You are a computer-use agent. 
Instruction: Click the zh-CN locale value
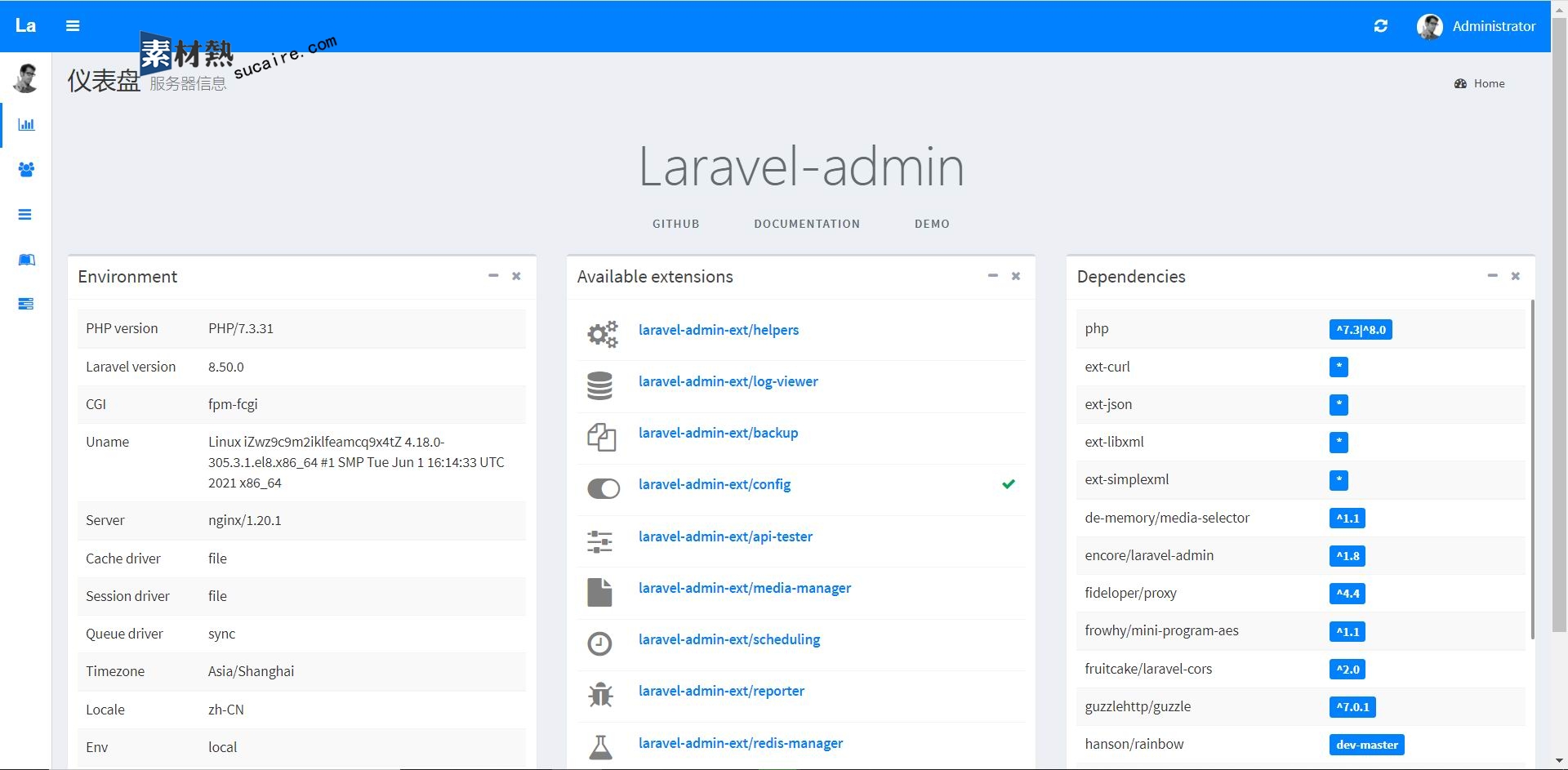(x=226, y=710)
